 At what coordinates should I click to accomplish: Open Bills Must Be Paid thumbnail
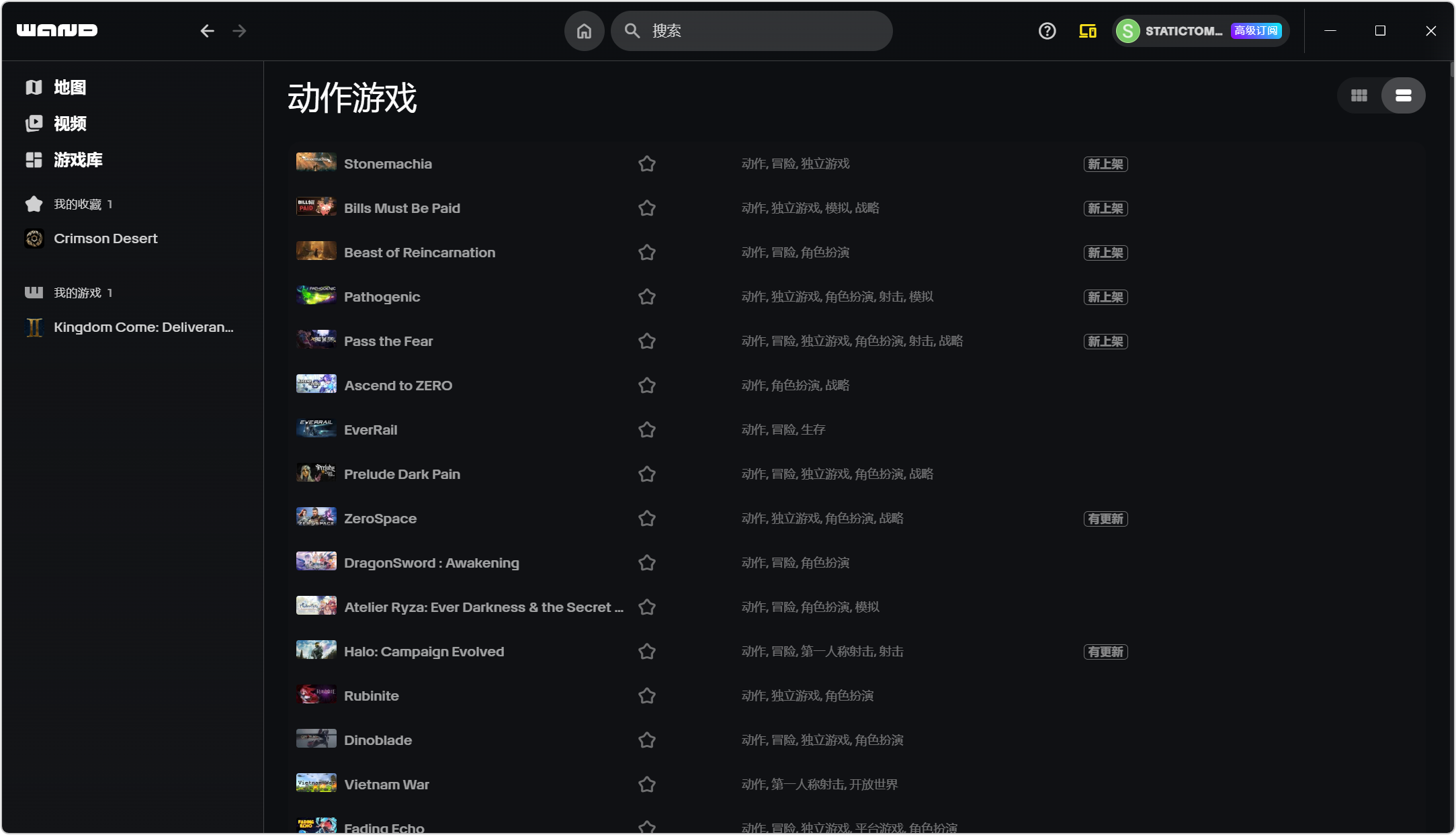[316, 206]
